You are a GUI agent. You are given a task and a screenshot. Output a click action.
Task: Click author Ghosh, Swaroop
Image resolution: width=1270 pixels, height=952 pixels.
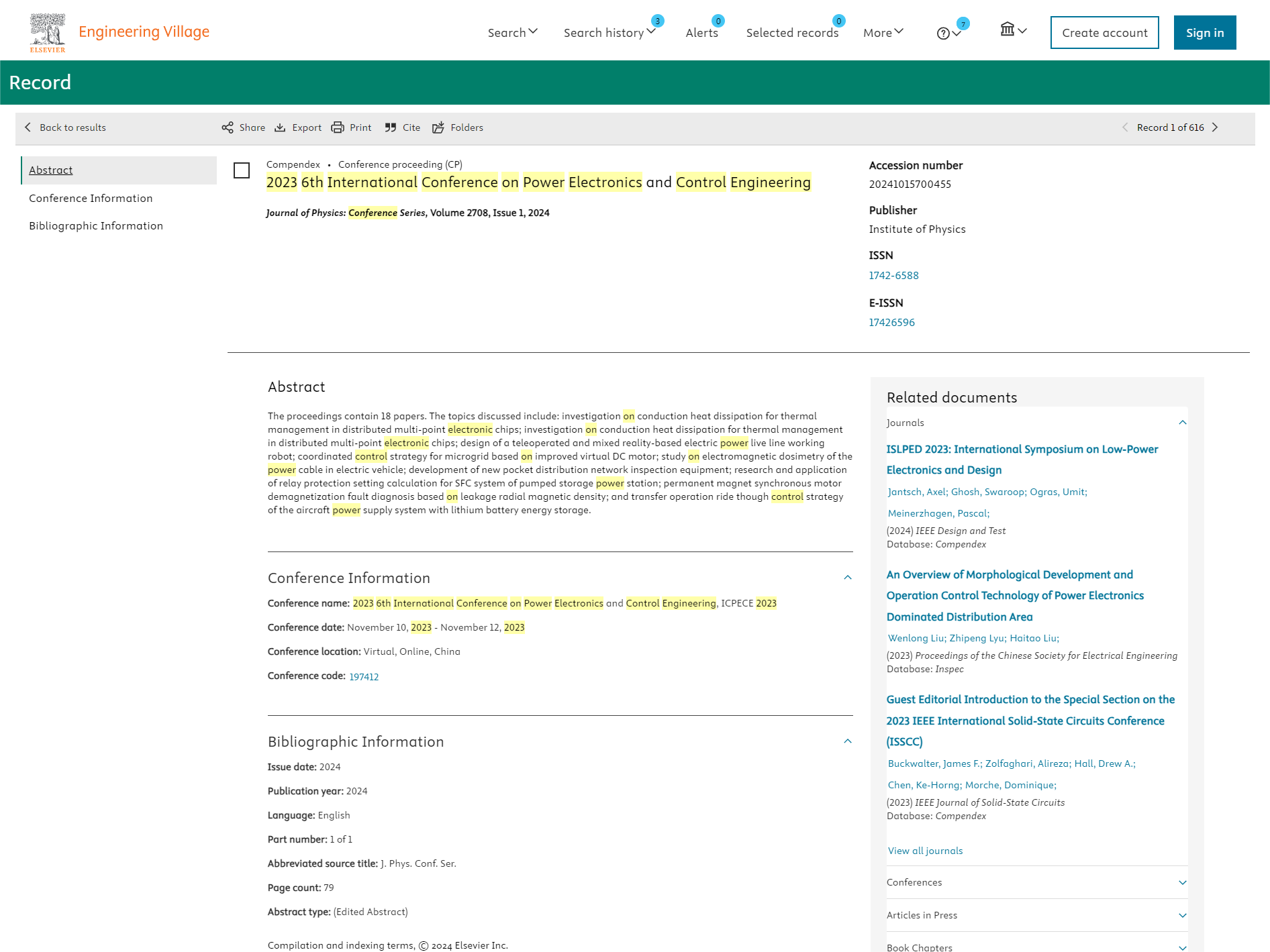[x=987, y=492]
